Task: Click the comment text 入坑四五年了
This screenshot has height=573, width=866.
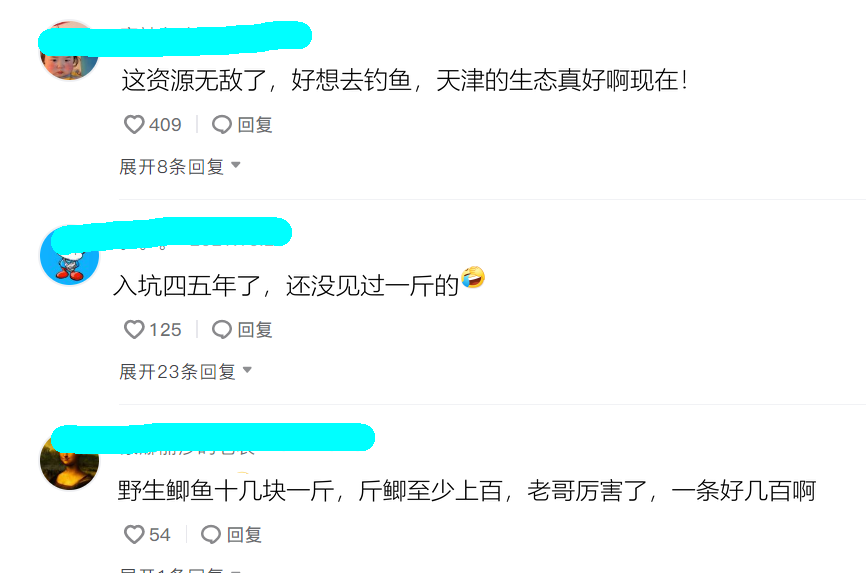Action: point(187,285)
